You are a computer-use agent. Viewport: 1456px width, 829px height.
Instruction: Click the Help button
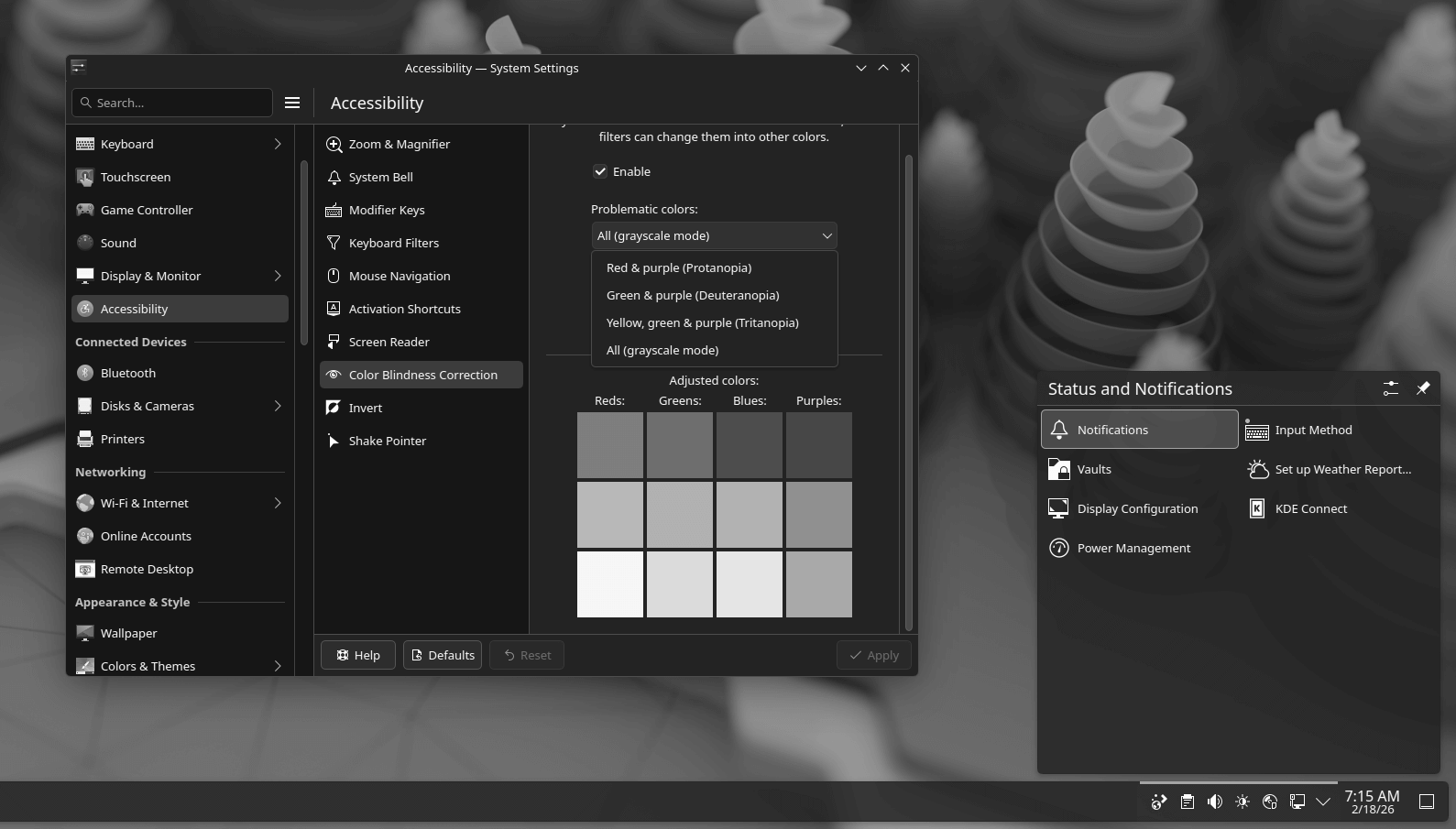click(x=357, y=655)
